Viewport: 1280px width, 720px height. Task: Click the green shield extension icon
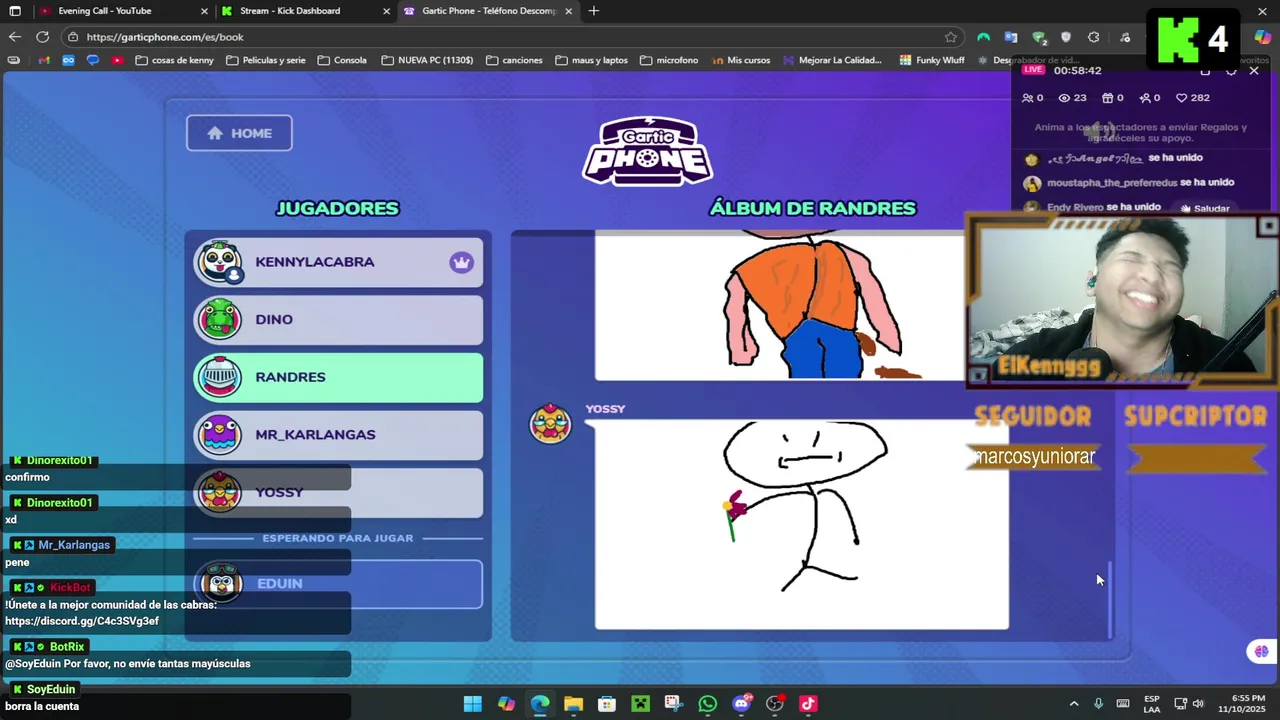coord(1039,37)
